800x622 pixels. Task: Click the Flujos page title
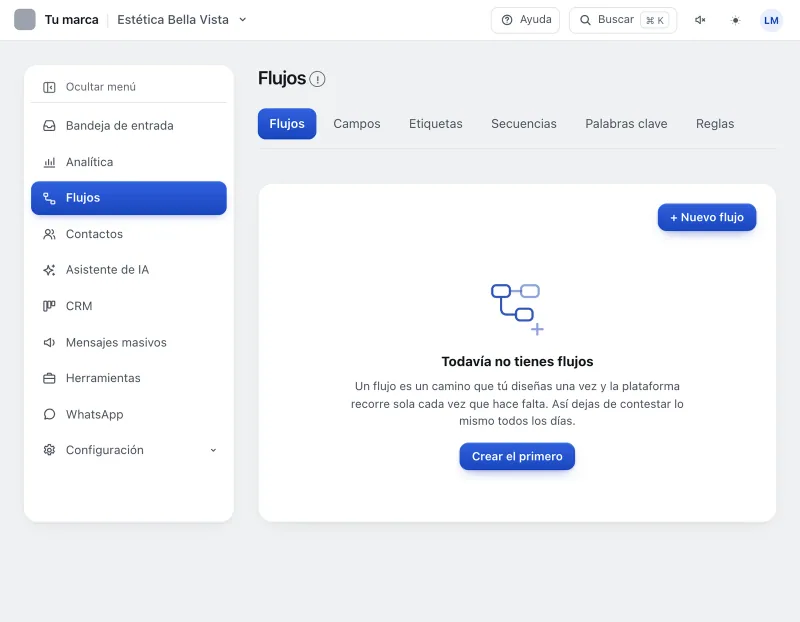(x=282, y=79)
